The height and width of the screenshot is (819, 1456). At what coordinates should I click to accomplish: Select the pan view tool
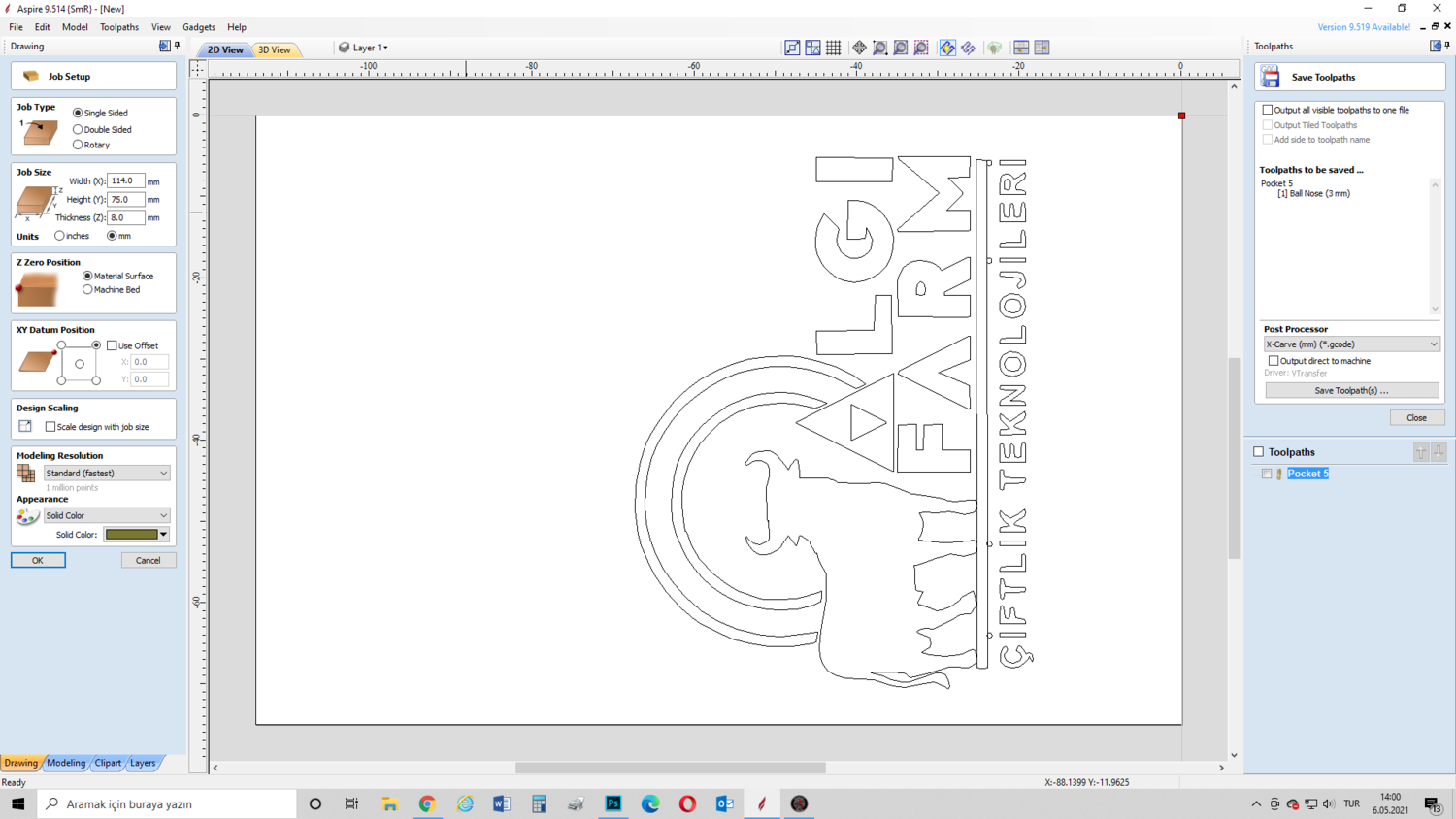coord(859,48)
